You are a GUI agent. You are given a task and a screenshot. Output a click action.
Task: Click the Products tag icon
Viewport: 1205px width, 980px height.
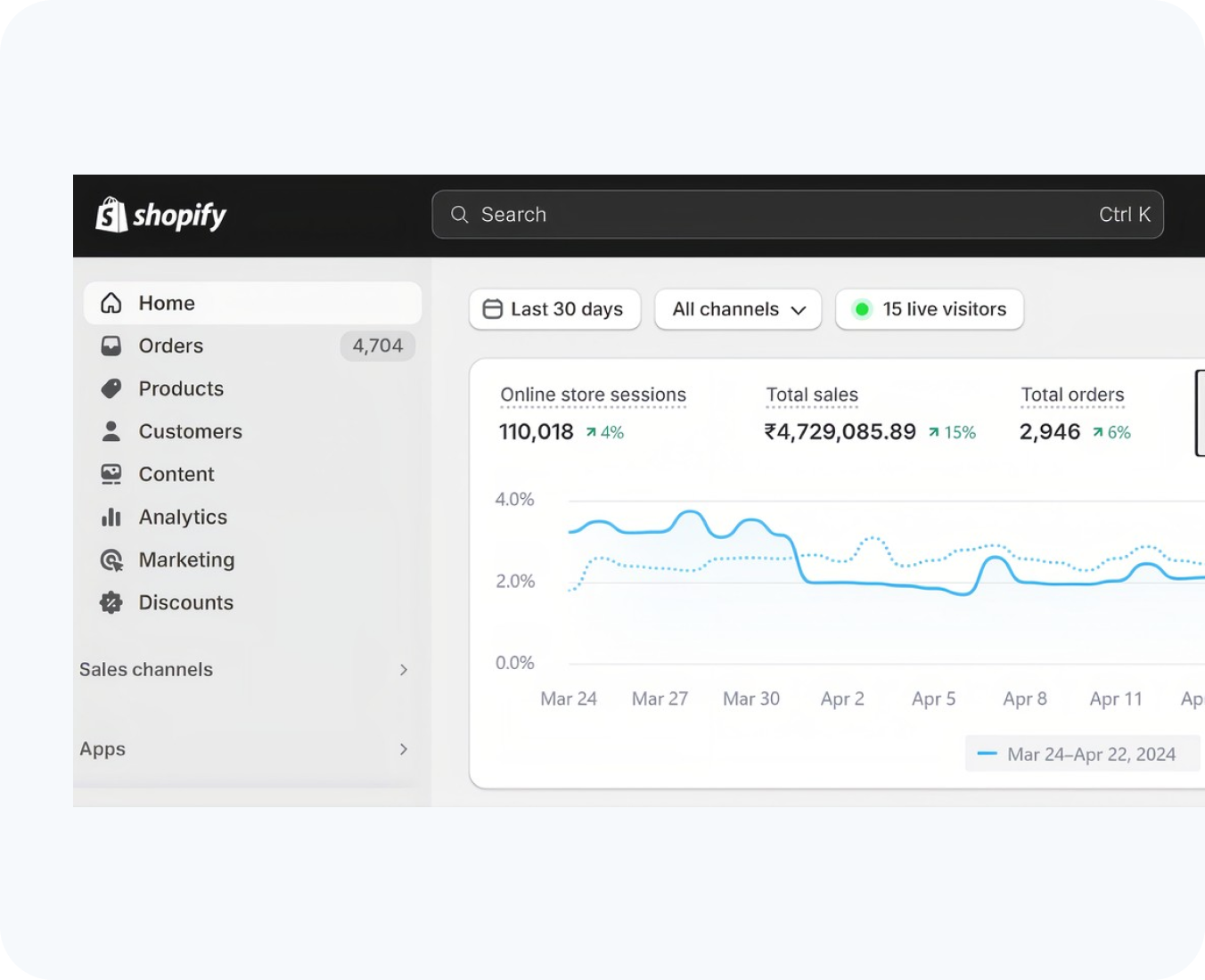111,388
